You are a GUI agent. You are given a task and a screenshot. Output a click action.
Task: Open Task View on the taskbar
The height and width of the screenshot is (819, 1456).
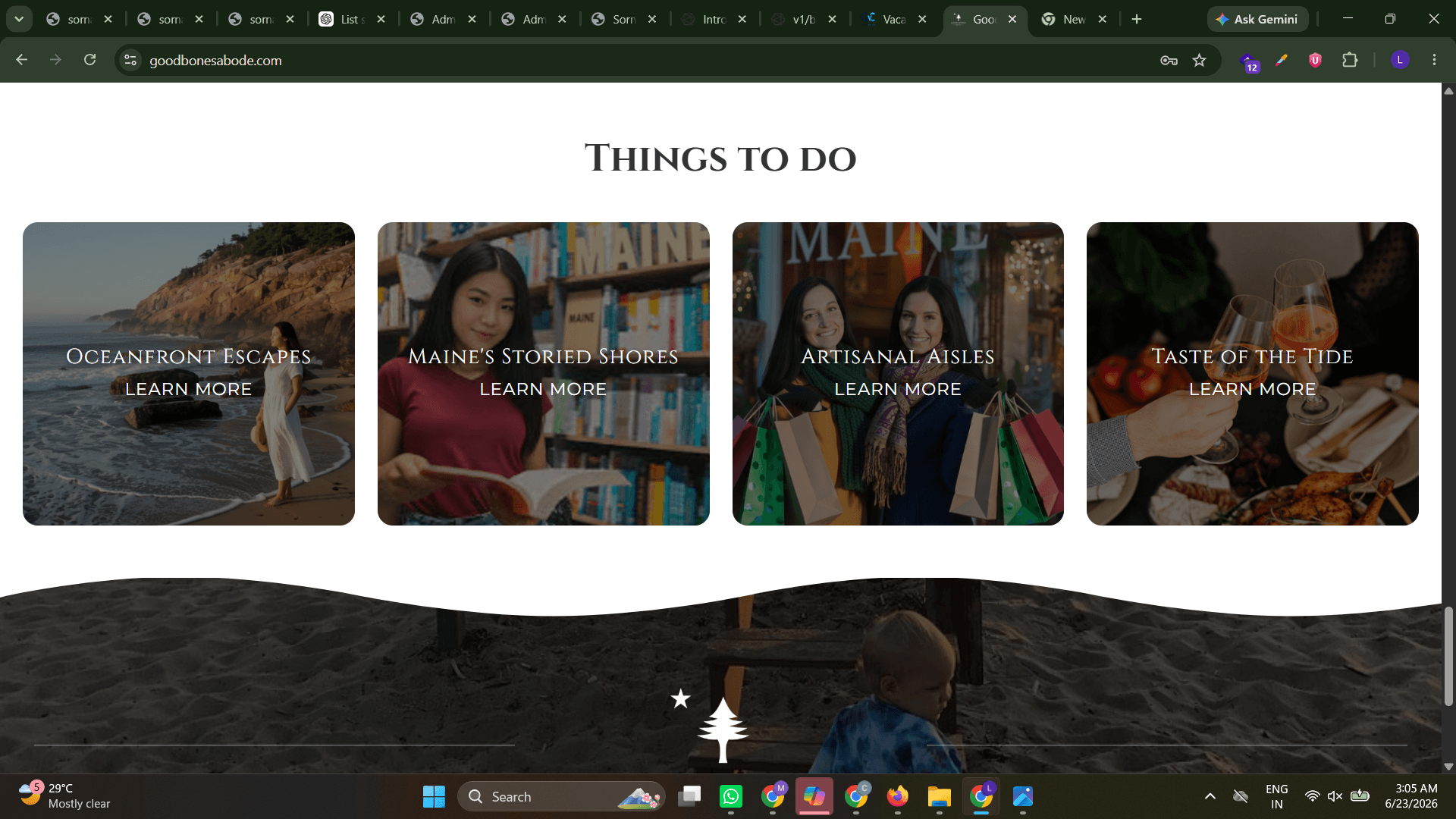pos(689,796)
